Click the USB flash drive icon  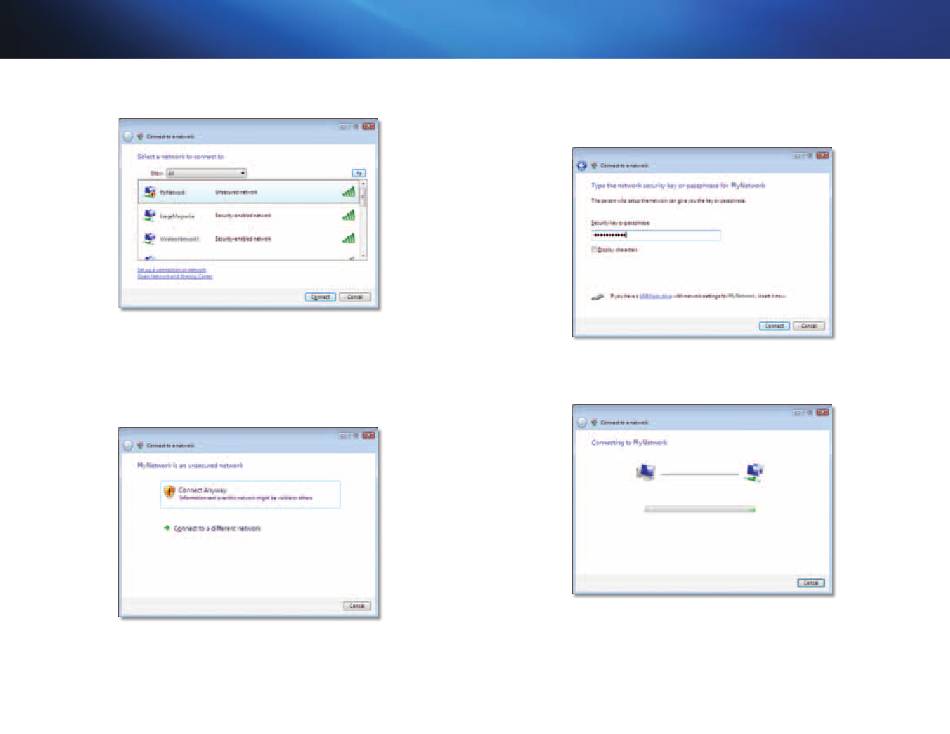point(597,296)
